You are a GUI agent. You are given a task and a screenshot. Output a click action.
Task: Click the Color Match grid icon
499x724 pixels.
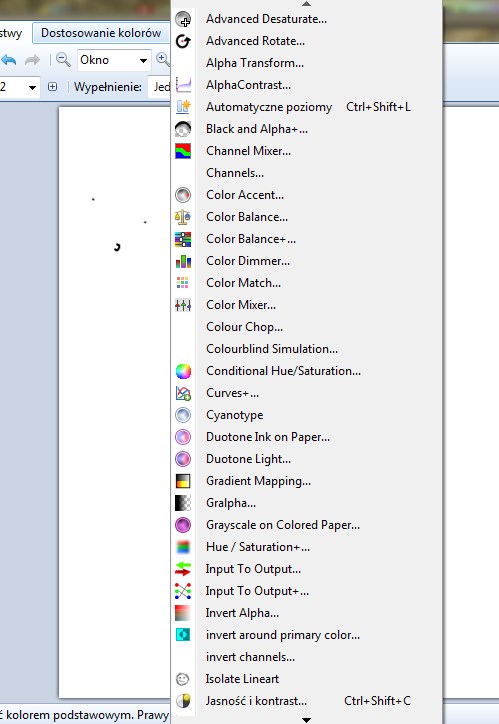(x=183, y=283)
